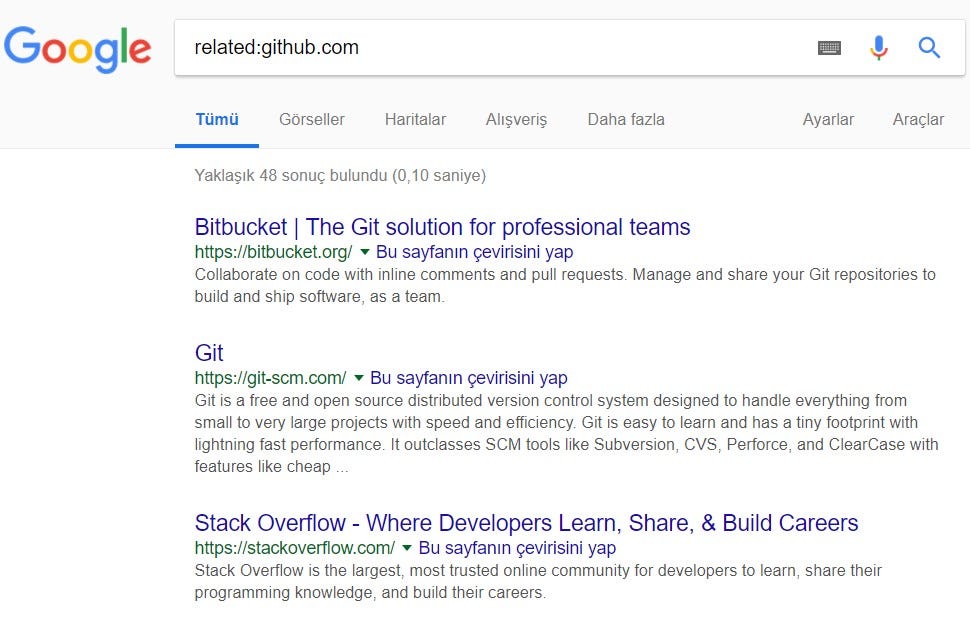This screenshot has height=617, width=970.
Task: Translate the Bitbucket page via Bu sayfanın çevirisini yap
Action: pyautogui.click(x=474, y=252)
